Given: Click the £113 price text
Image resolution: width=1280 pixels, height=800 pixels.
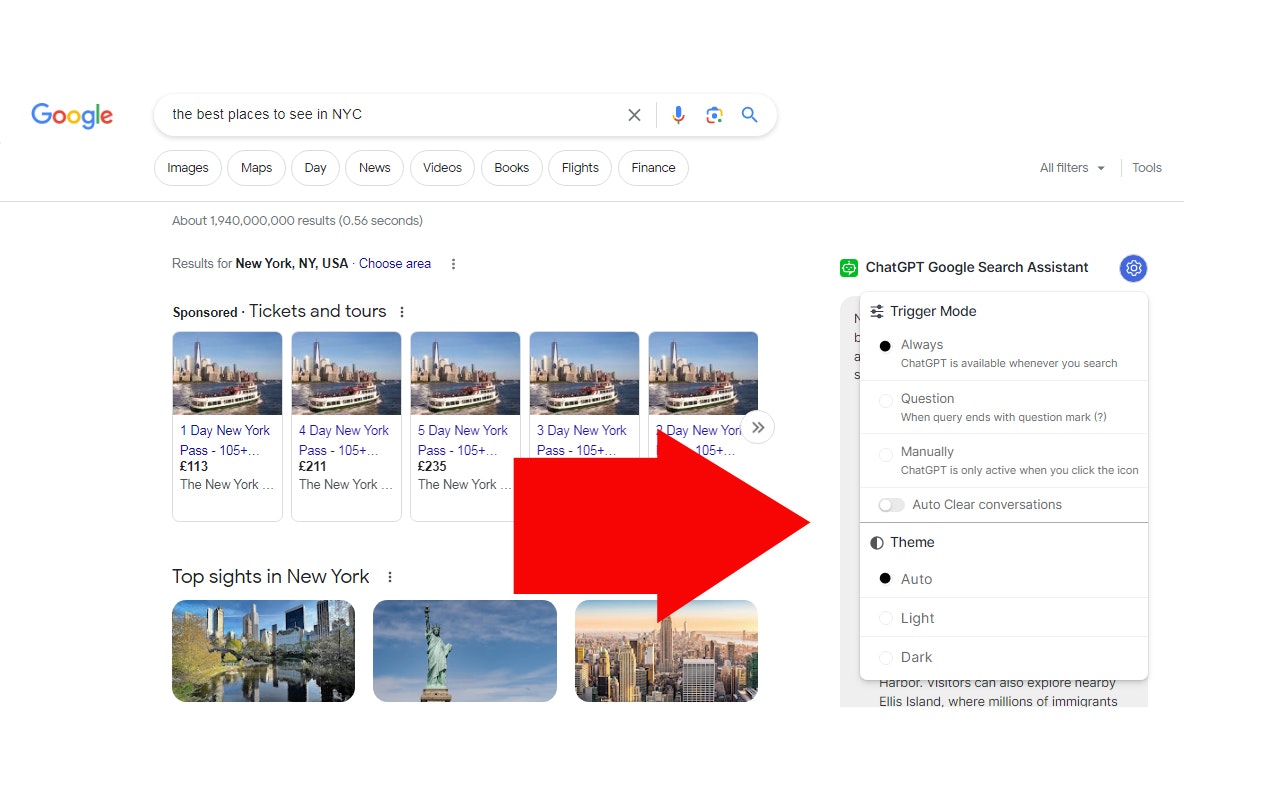Looking at the screenshot, I should click(194, 467).
